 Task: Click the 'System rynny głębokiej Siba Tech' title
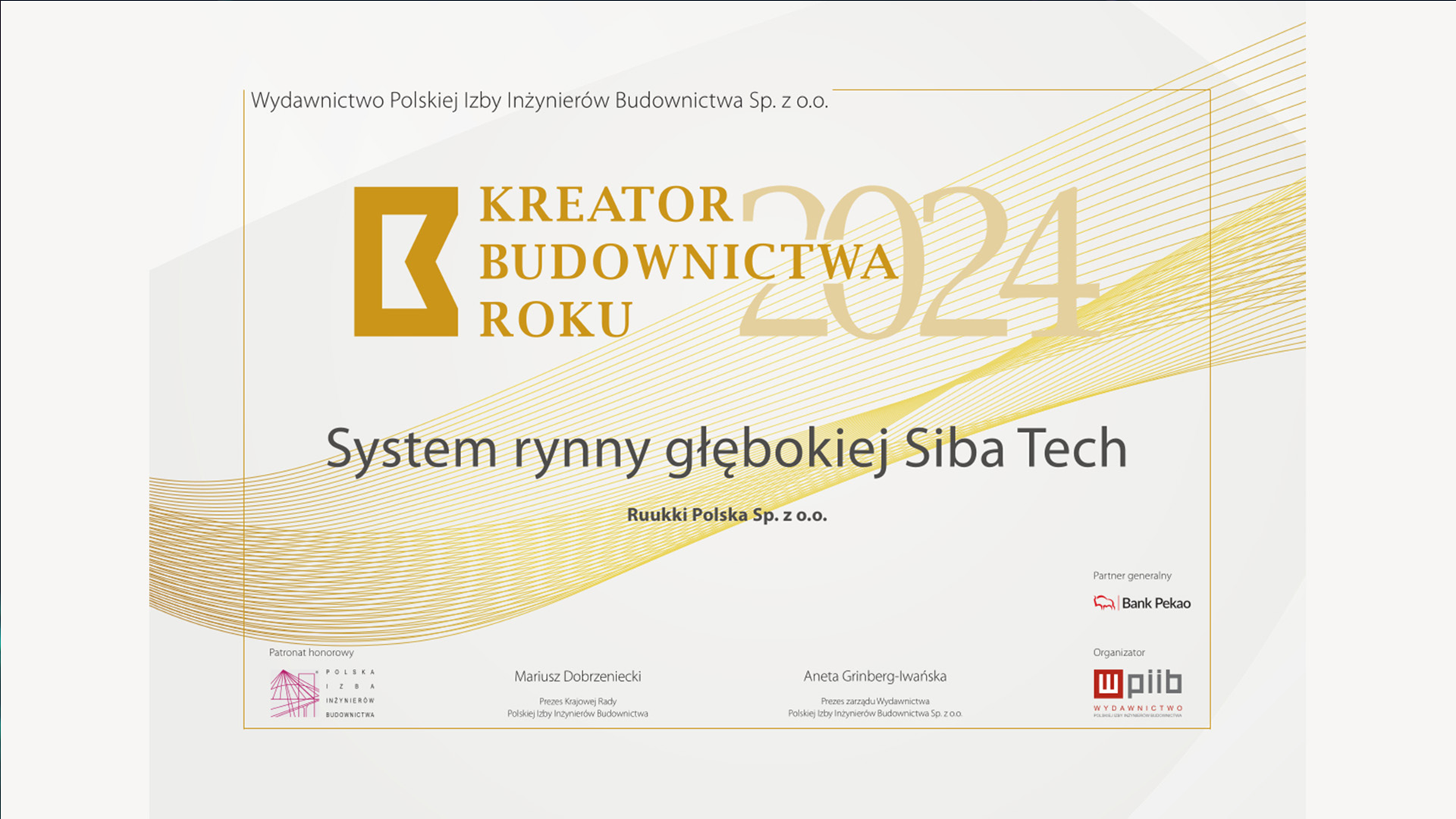(726, 450)
